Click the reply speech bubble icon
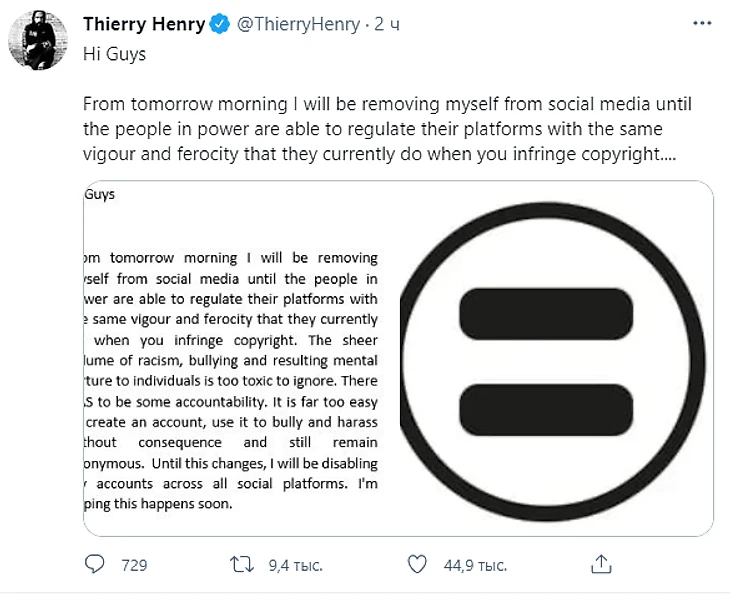 [x=95, y=565]
